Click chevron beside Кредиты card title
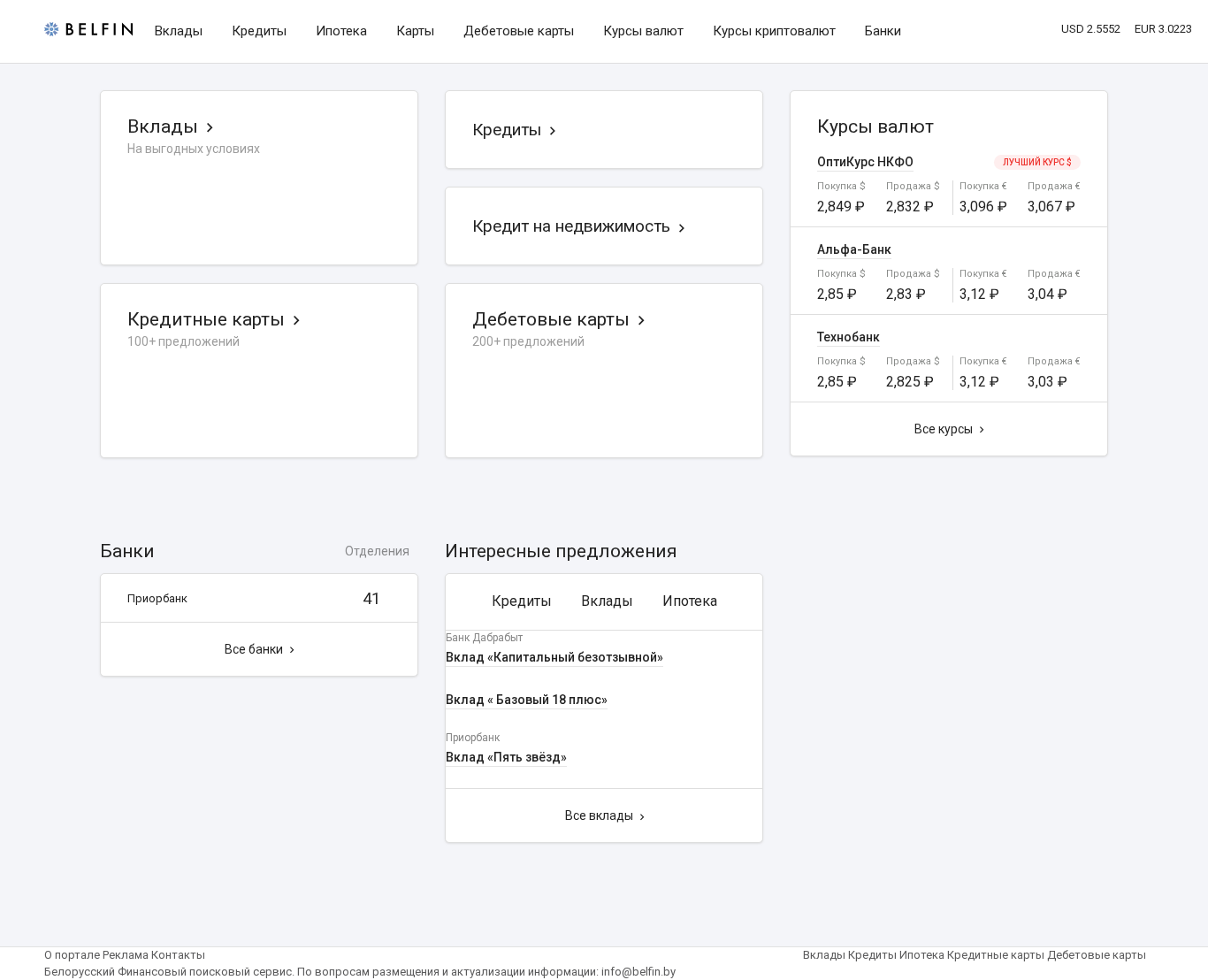 (553, 131)
